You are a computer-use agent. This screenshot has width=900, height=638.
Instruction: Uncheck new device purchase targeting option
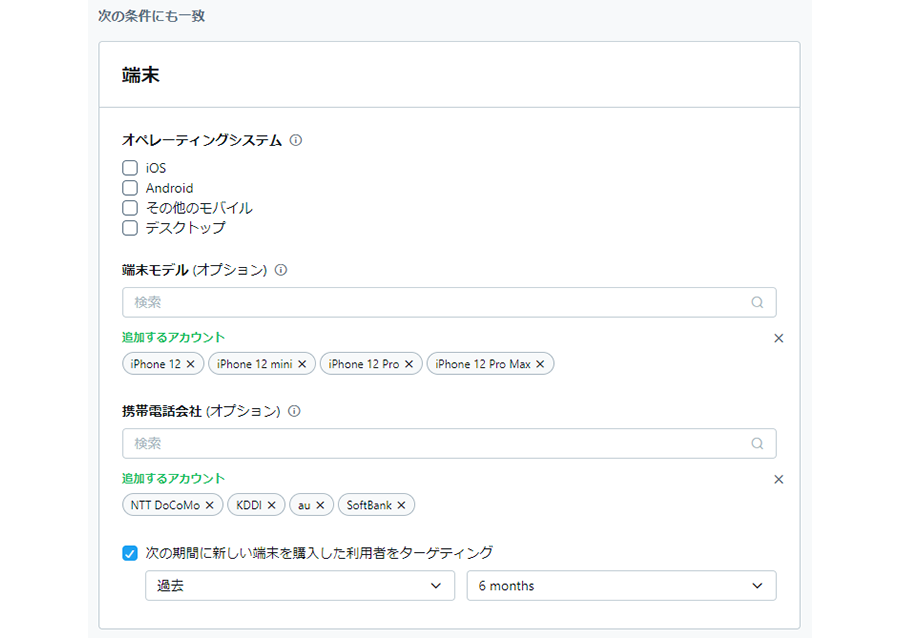coord(130,553)
